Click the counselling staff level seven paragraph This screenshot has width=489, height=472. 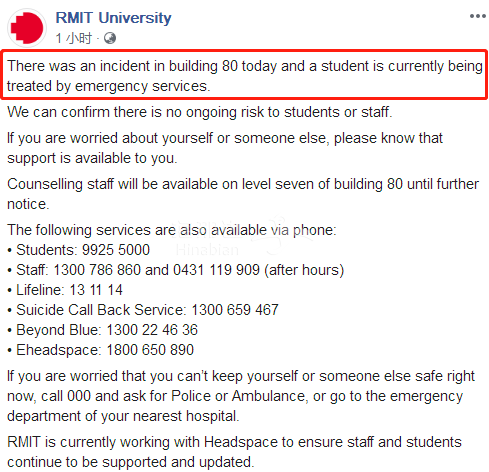tap(243, 194)
